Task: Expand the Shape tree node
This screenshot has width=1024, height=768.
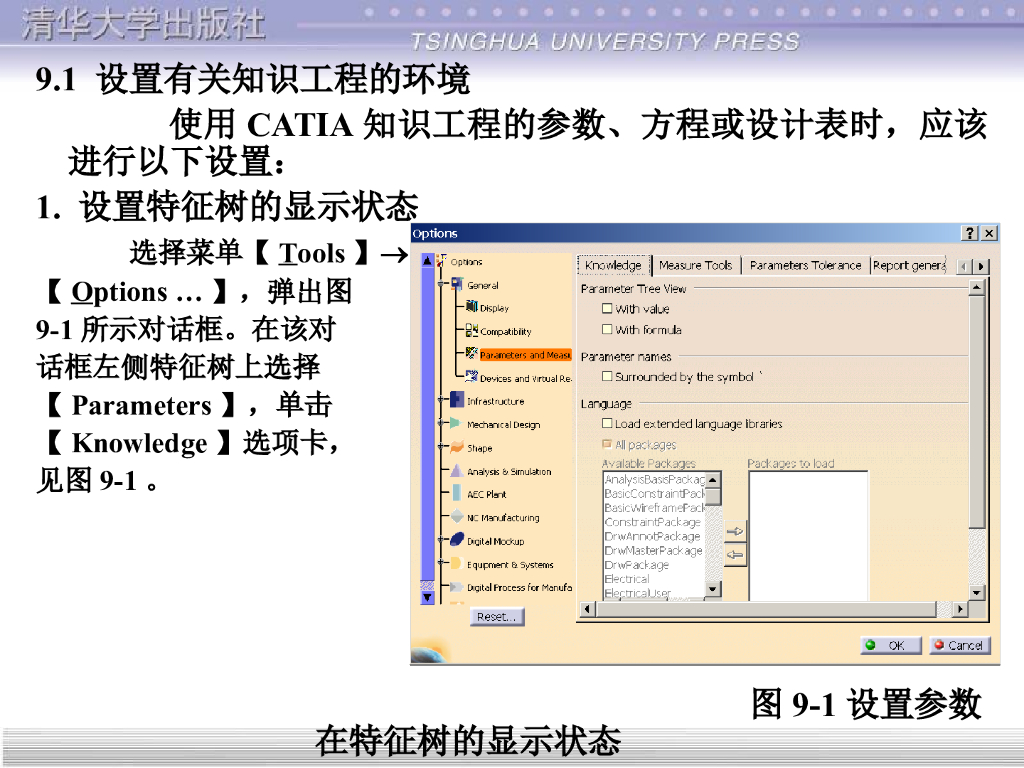Action: pos(442,447)
